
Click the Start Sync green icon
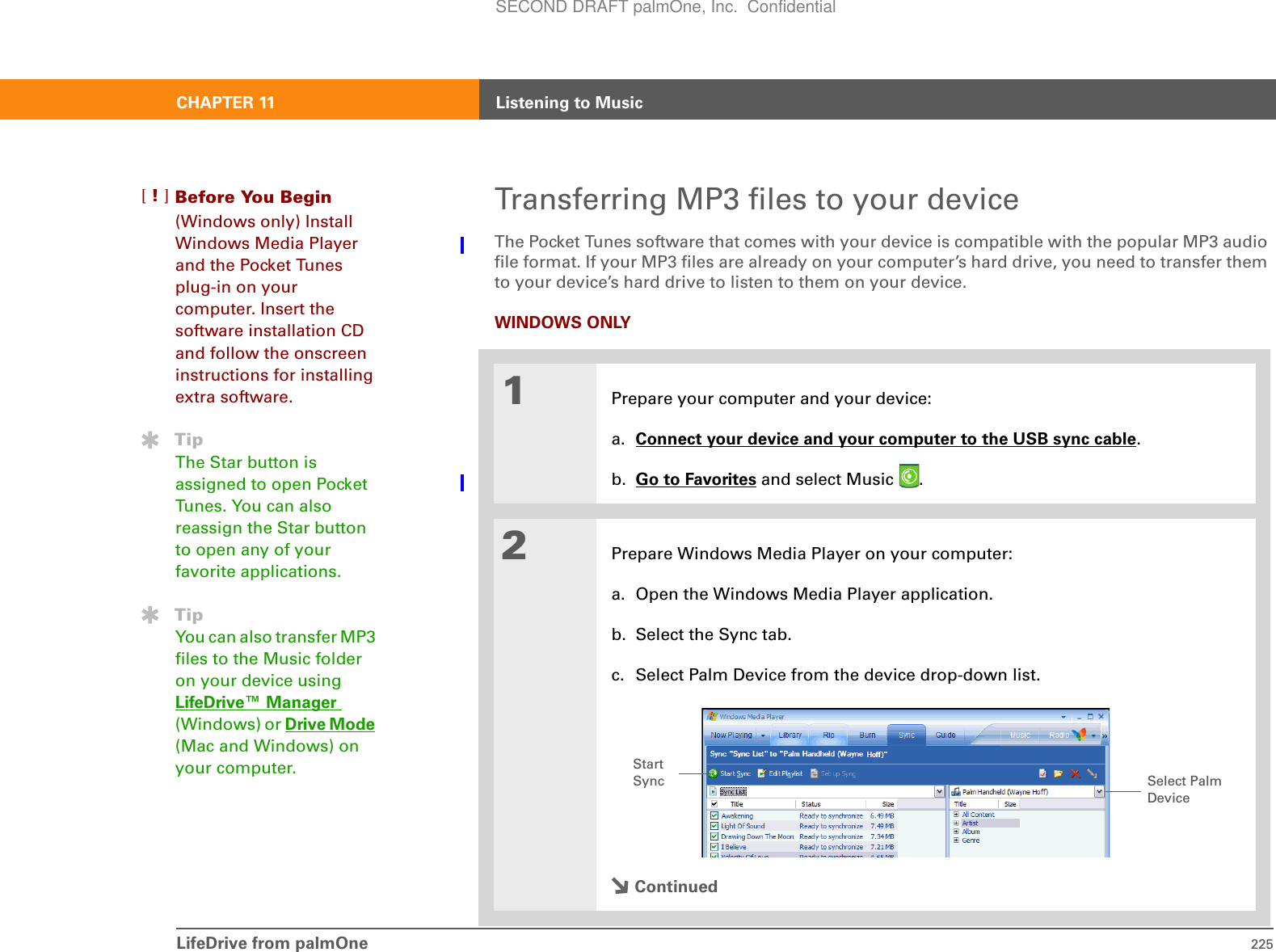pyautogui.click(x=714, y=773)
